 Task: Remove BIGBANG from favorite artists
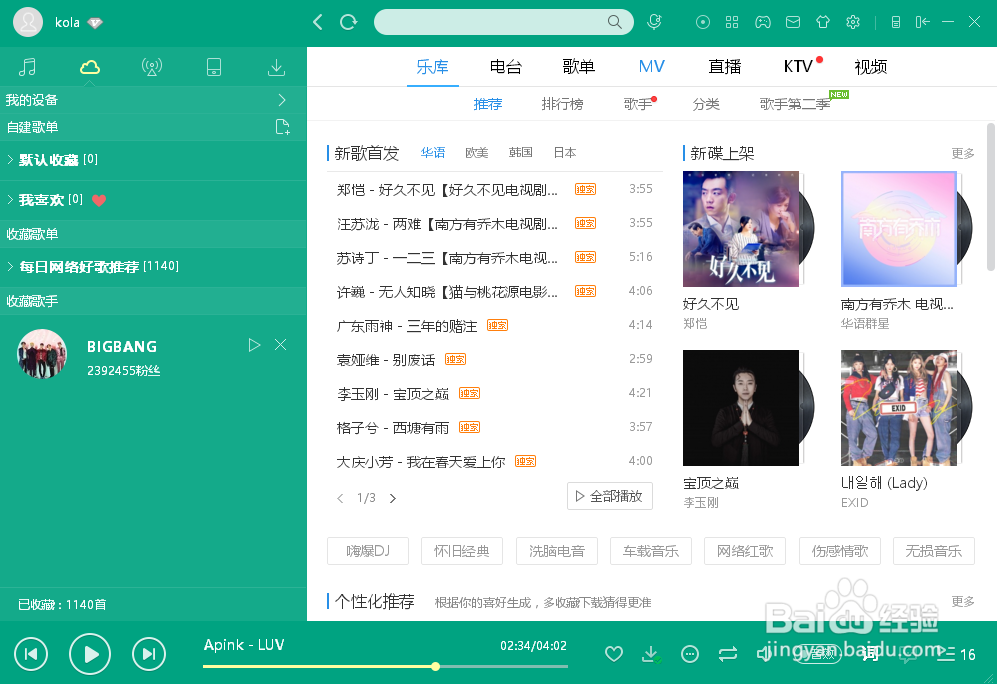(280, 345)
